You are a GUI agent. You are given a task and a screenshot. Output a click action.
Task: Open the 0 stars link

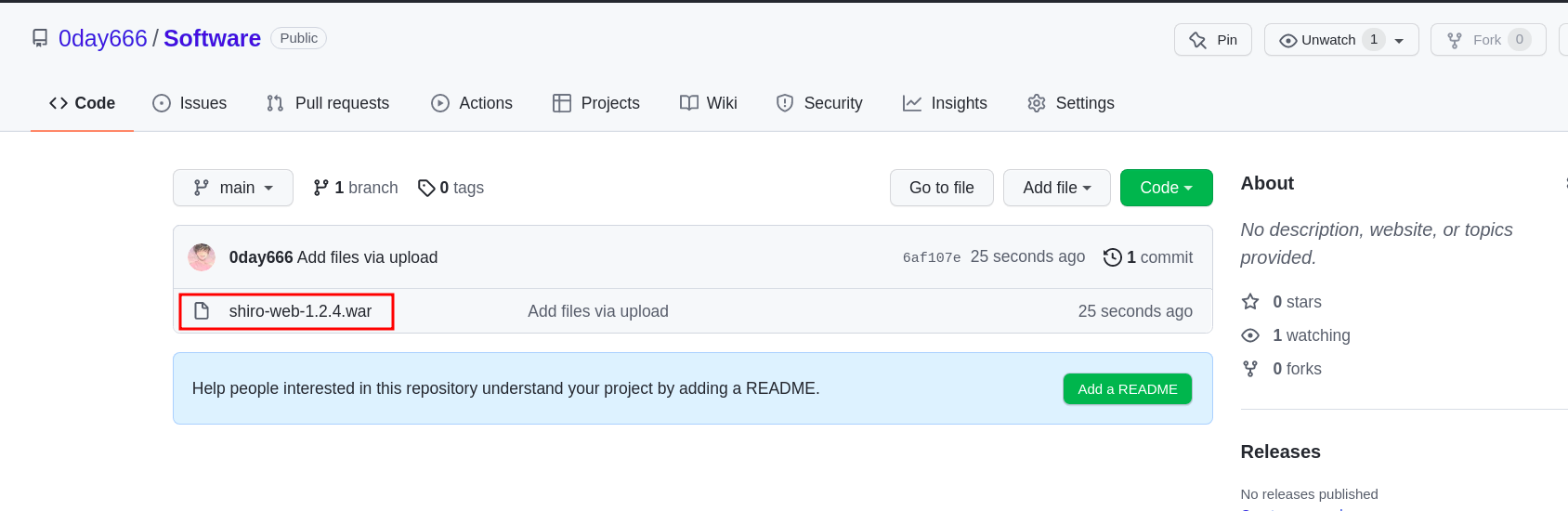(x=1297, y=302)
